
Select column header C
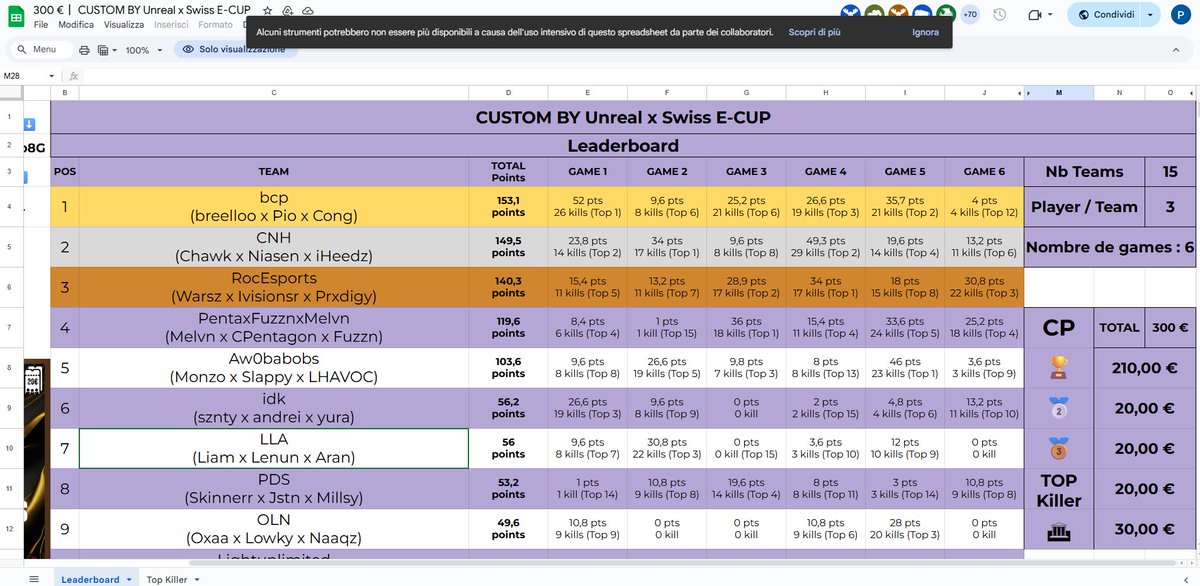click(274, 93)
